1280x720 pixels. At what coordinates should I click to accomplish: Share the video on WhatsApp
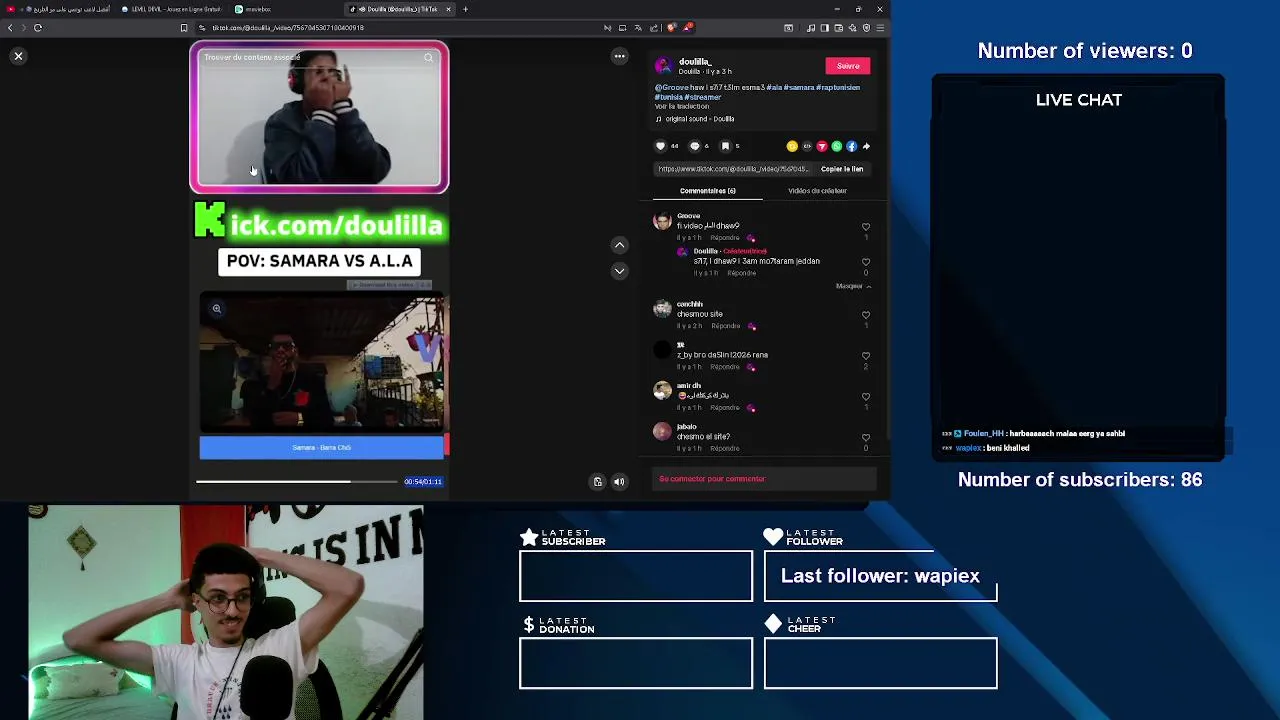click(x=837, y=146)
